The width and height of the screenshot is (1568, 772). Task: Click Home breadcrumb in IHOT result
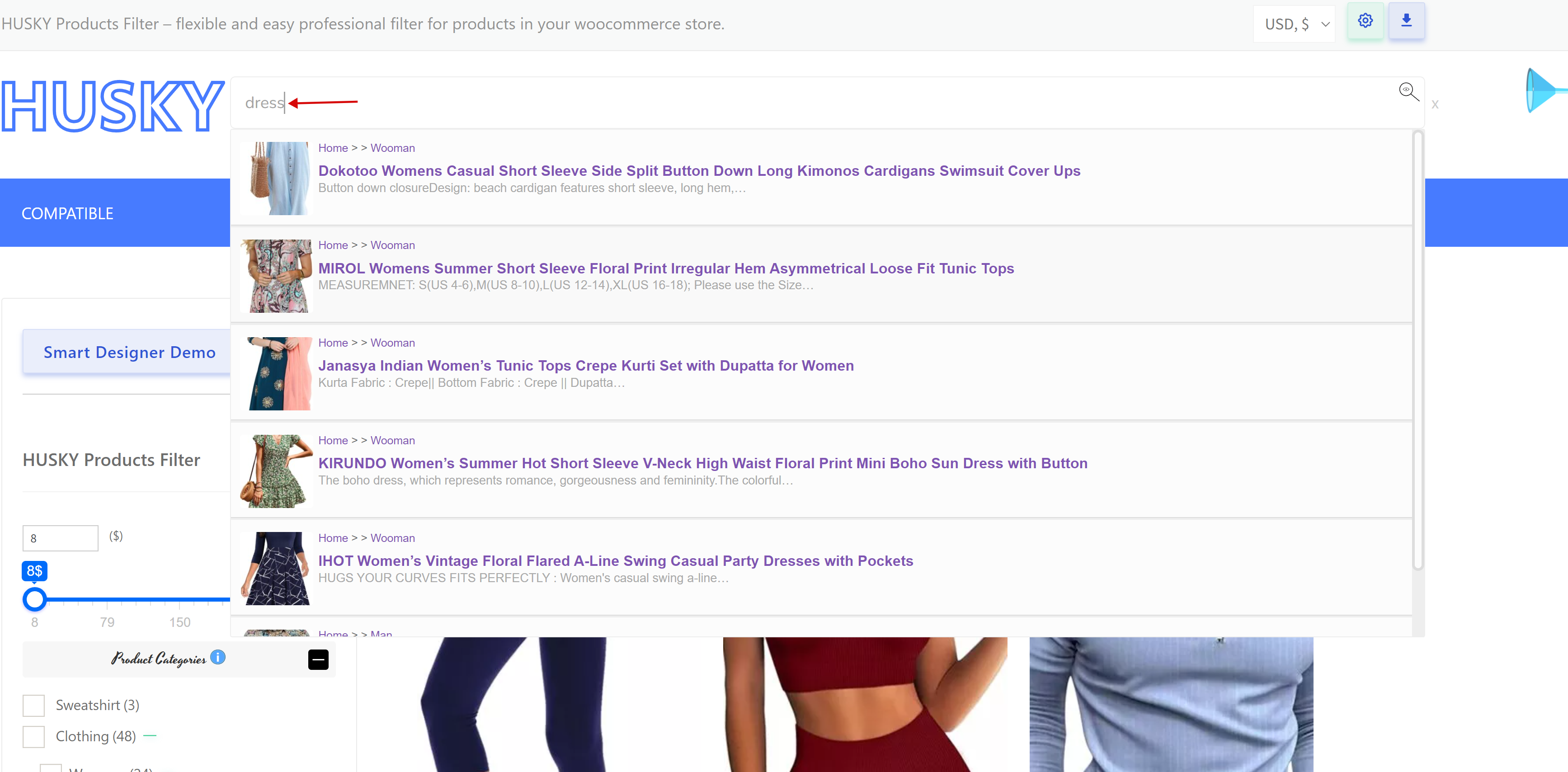333,537
